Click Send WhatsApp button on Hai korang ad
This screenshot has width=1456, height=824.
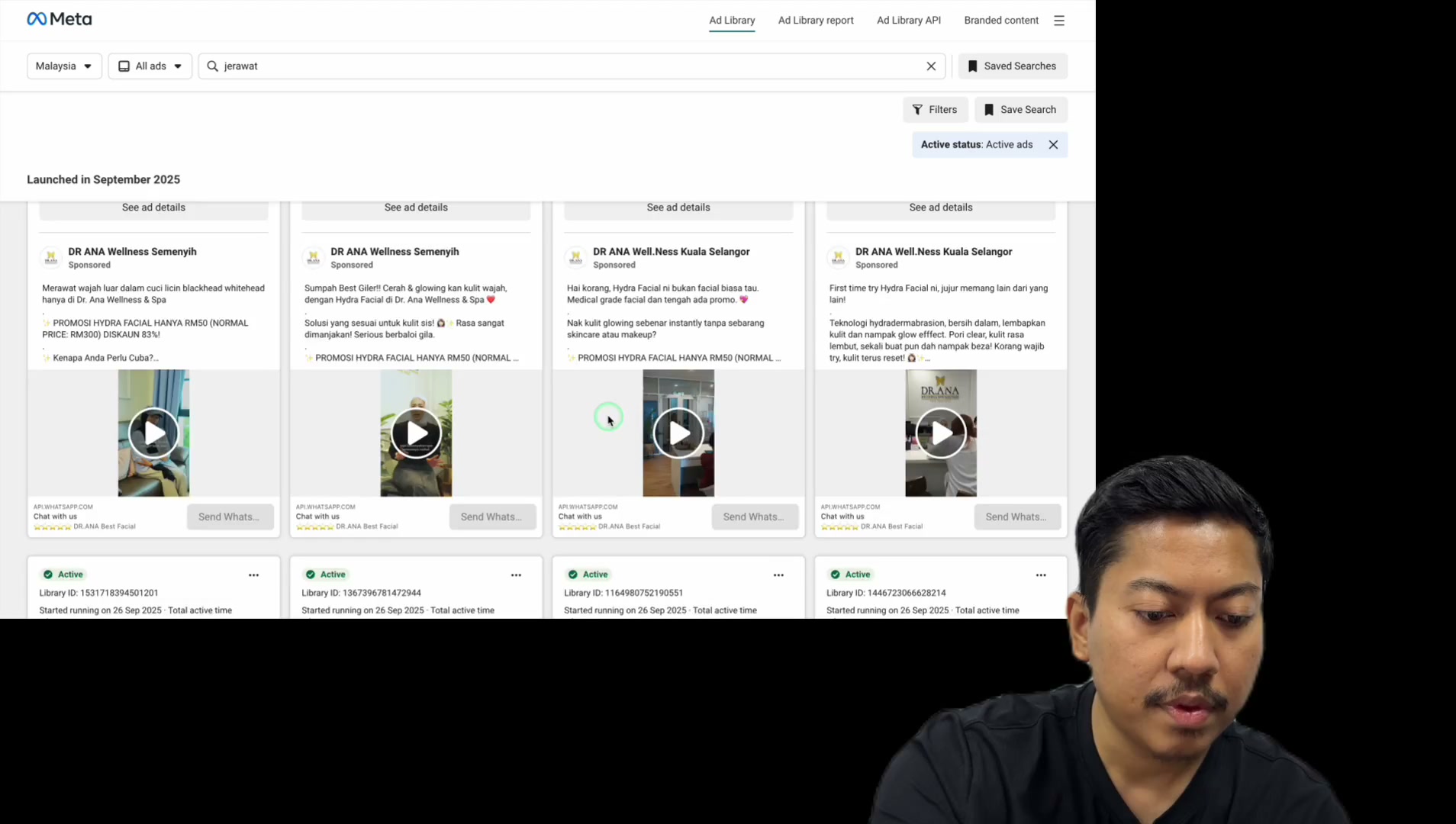[x=755, y=517]
